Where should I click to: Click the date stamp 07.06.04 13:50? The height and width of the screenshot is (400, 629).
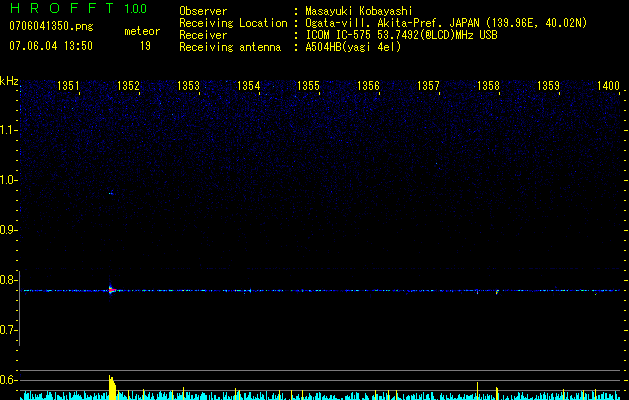tap(51, 46)
